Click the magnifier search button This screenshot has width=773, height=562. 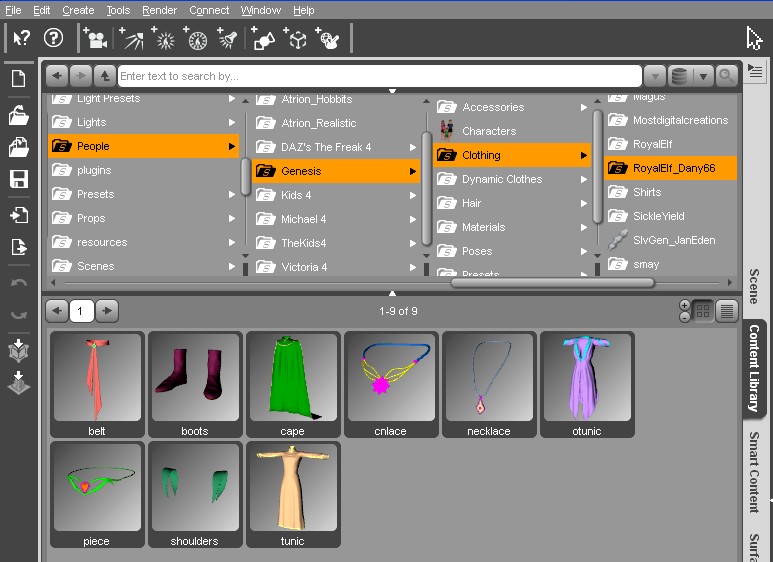(726, 76)
